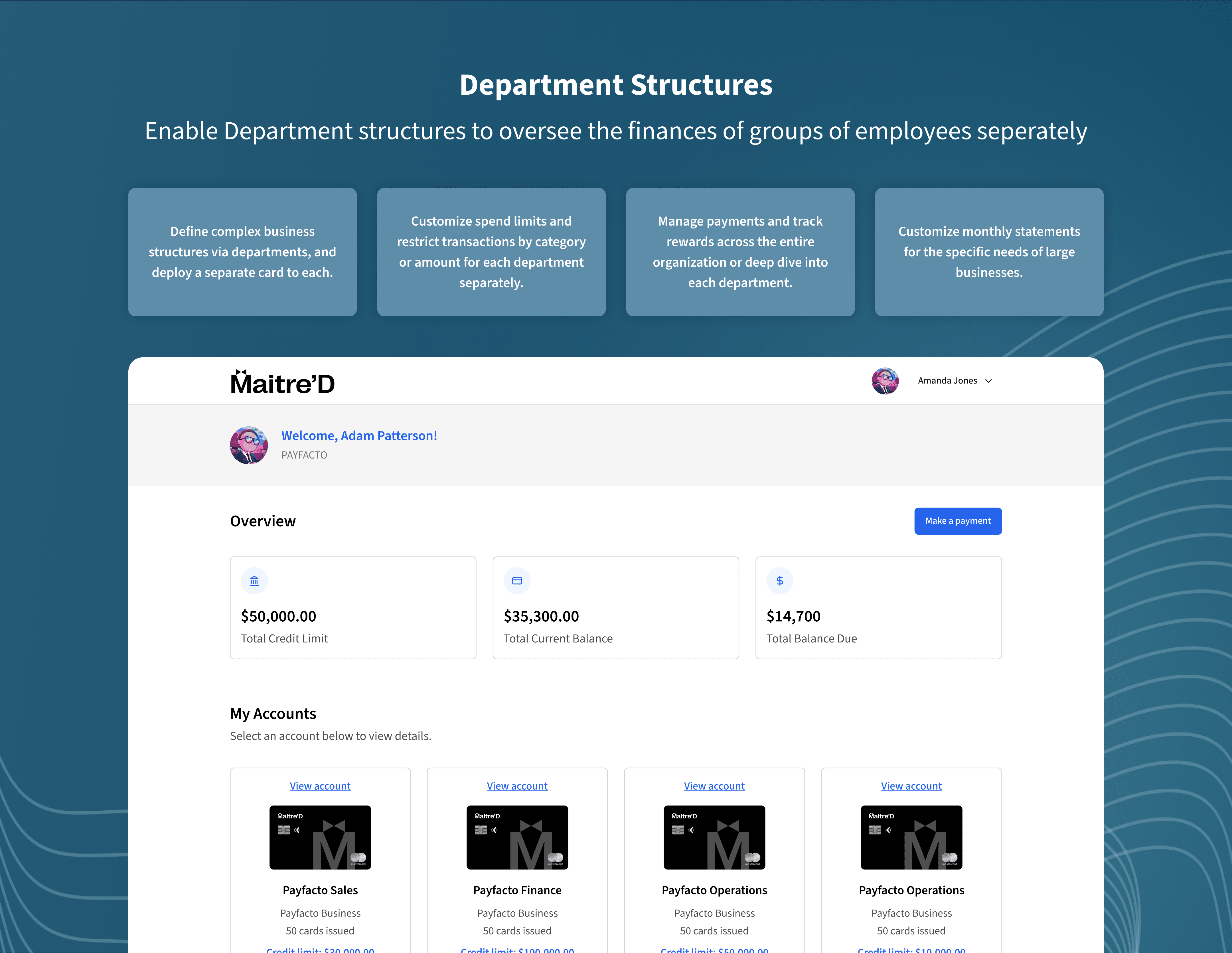Click the Payfacto Finance card image
The height and width of the screenshot is (953, 1232).
(517, 838)
